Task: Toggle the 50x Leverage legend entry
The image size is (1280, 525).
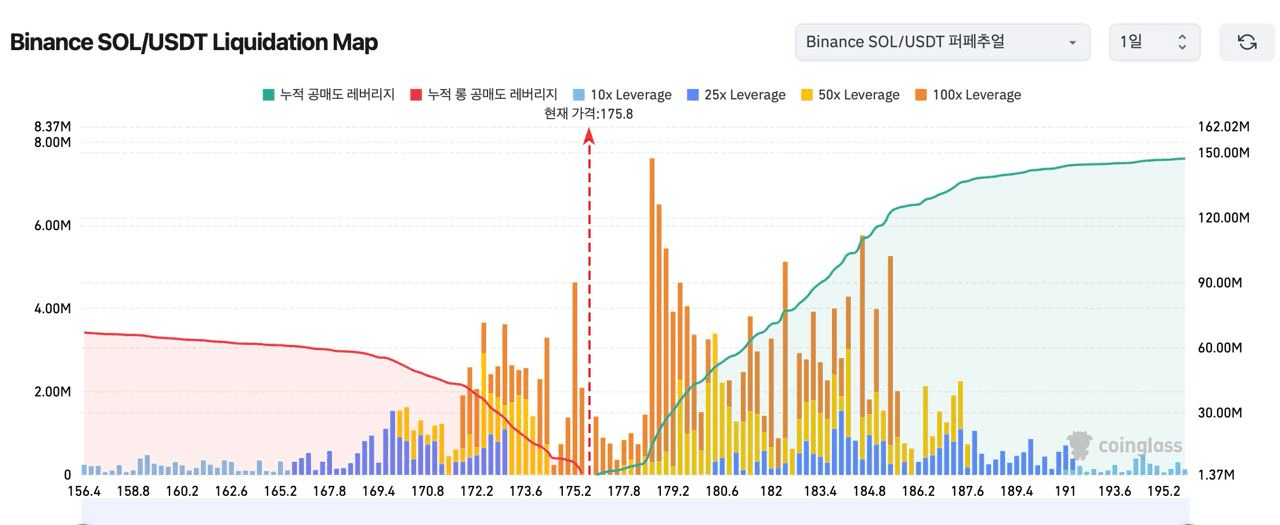Action: coord(850,94)
